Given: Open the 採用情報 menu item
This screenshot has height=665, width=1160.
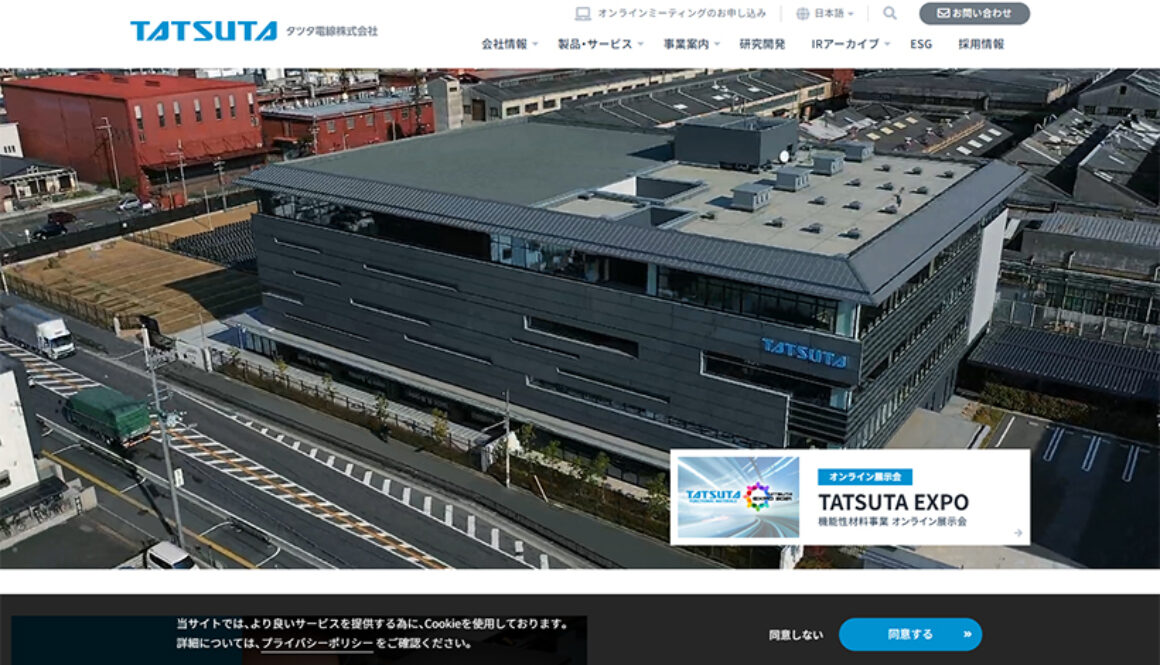Looking at the screenshot, I should (x=981, y=44).
